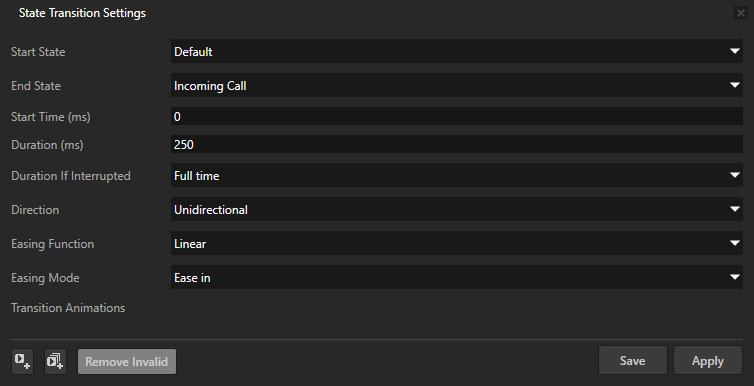Focus the Start Time (ms) input field

tap(457, 116)
